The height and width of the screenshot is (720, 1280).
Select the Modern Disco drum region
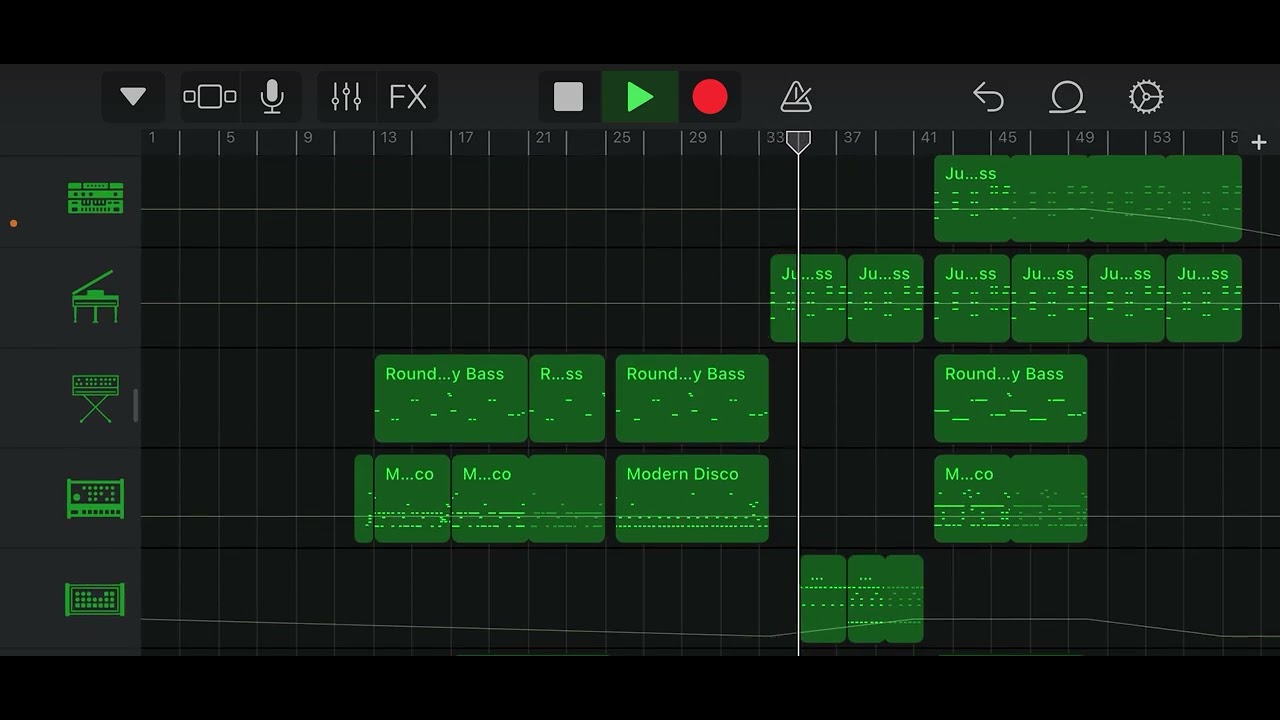click(692, 498)
